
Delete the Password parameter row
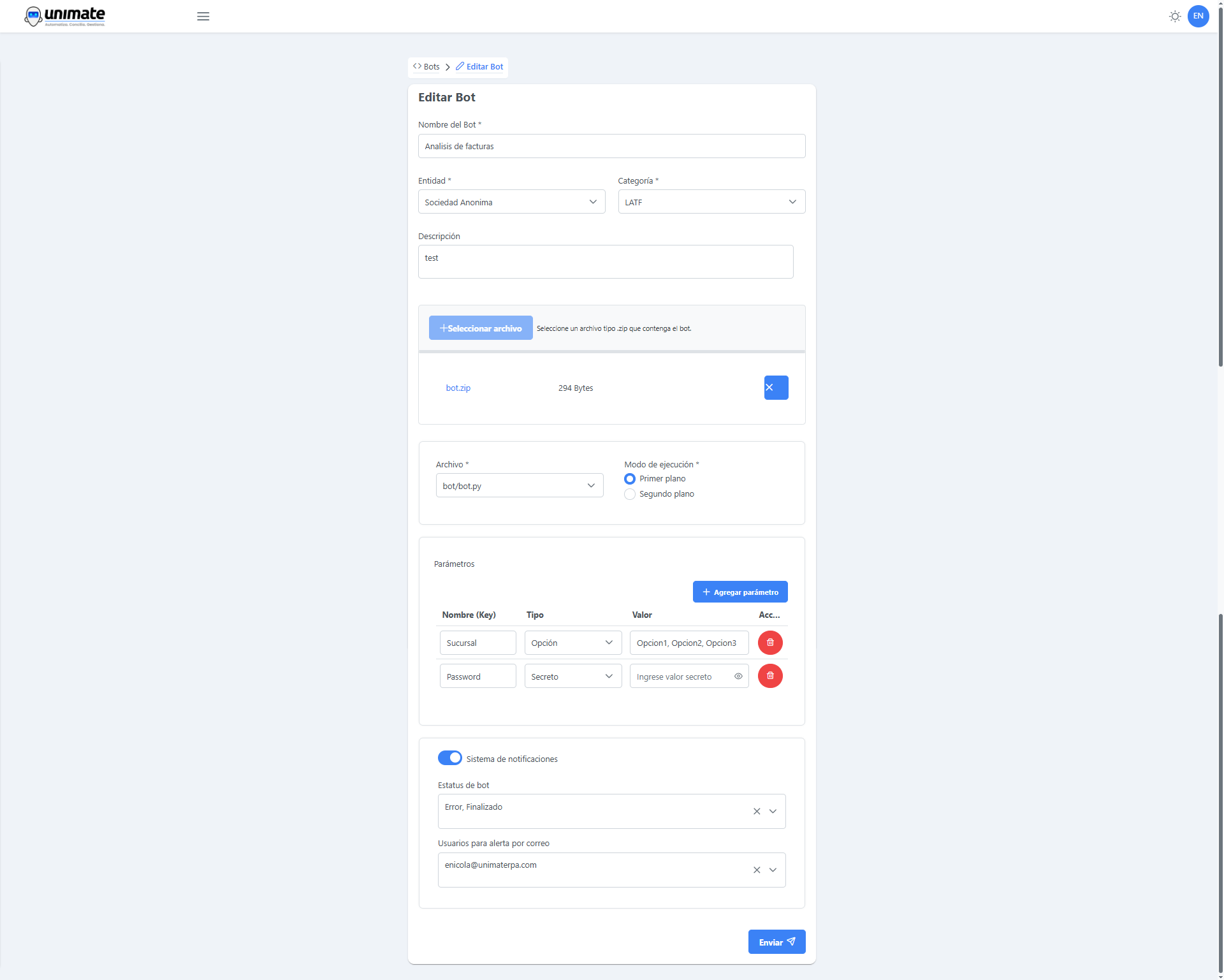point(770,676)
